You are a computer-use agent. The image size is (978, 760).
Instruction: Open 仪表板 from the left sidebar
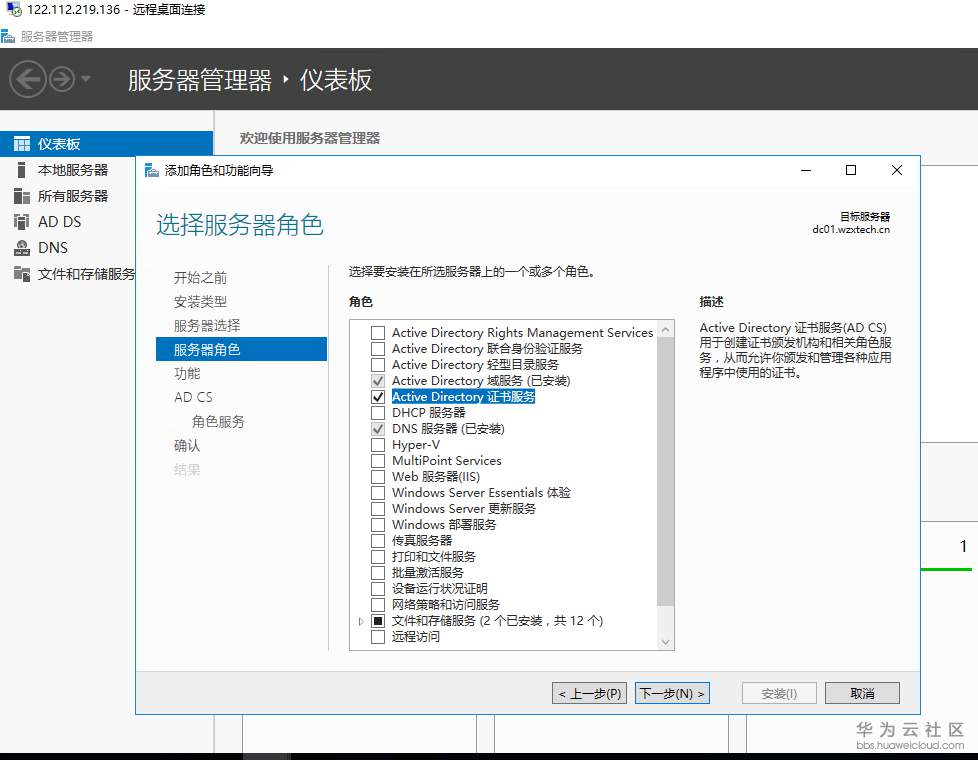60,142
